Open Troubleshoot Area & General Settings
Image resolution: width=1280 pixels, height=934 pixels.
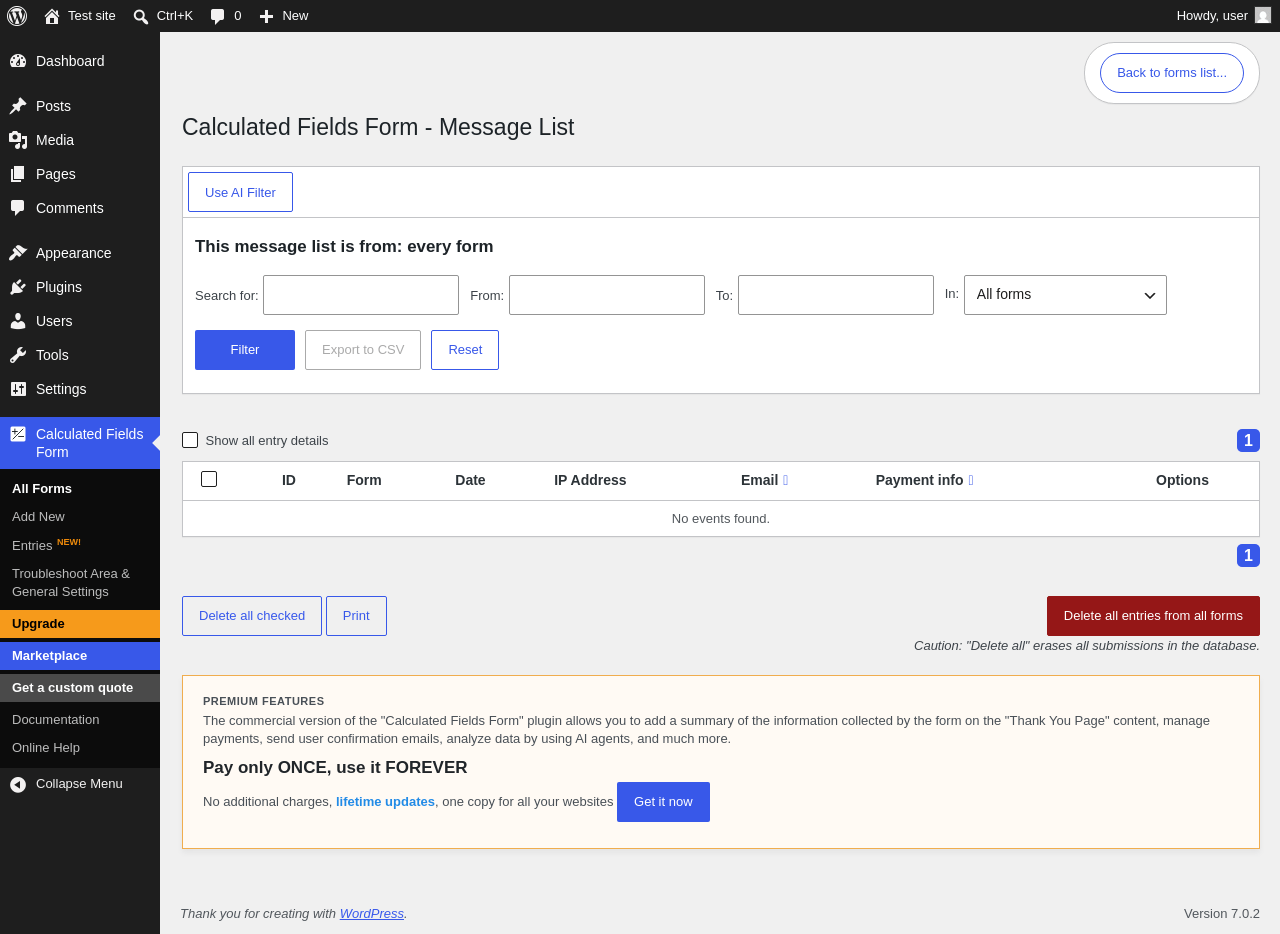pos(80,582)
